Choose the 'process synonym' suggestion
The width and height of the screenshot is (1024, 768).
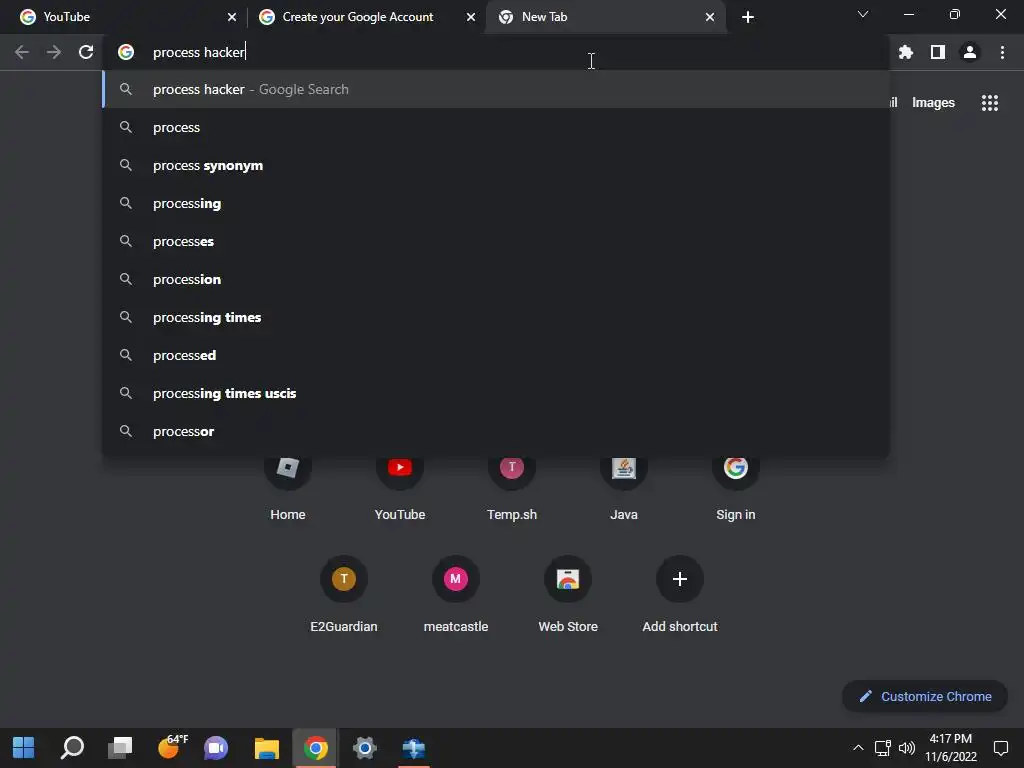pyautogui.click(x=496, y=165)
